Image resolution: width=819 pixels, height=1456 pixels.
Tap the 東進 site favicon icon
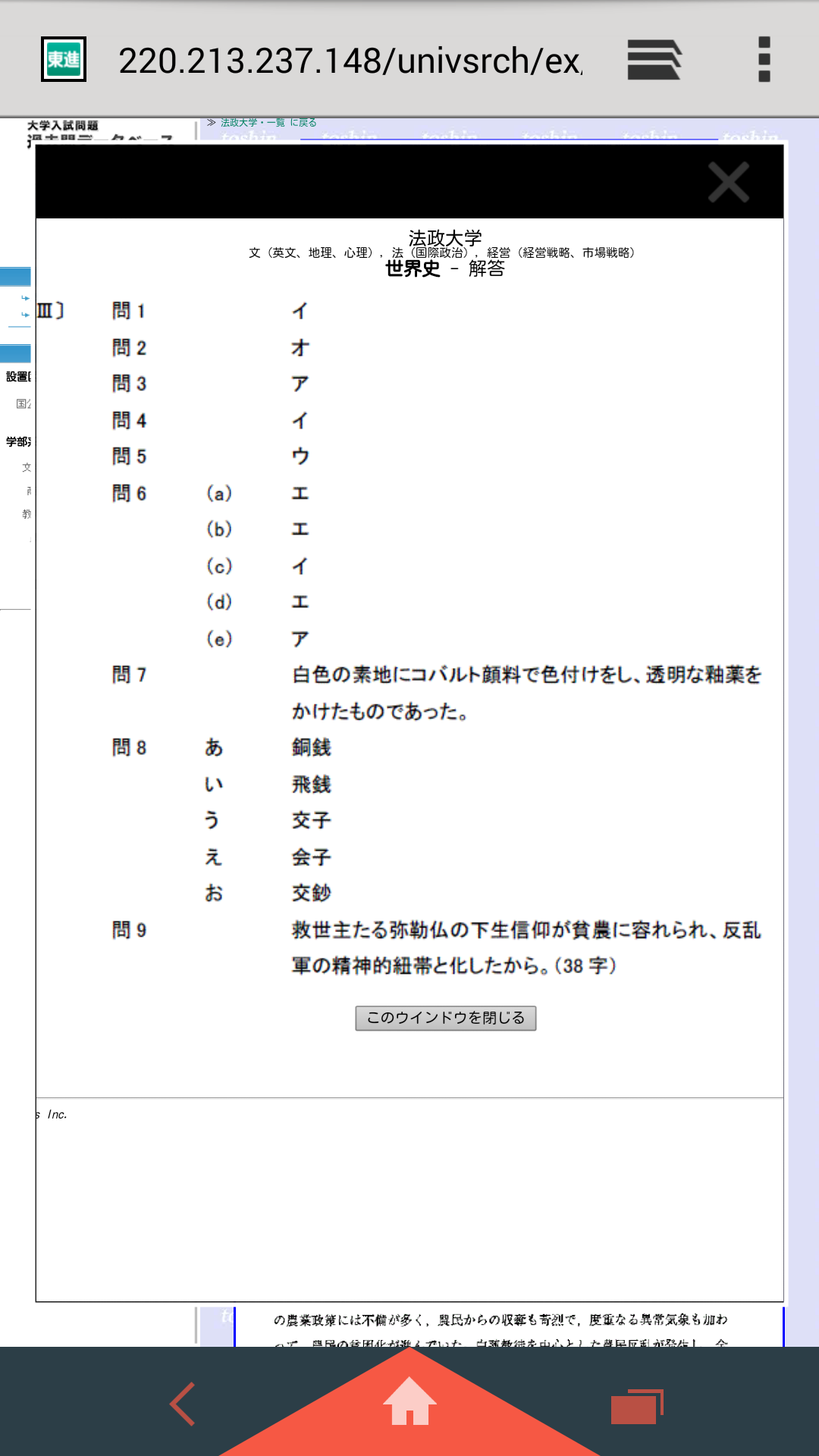tap(64, 59)
